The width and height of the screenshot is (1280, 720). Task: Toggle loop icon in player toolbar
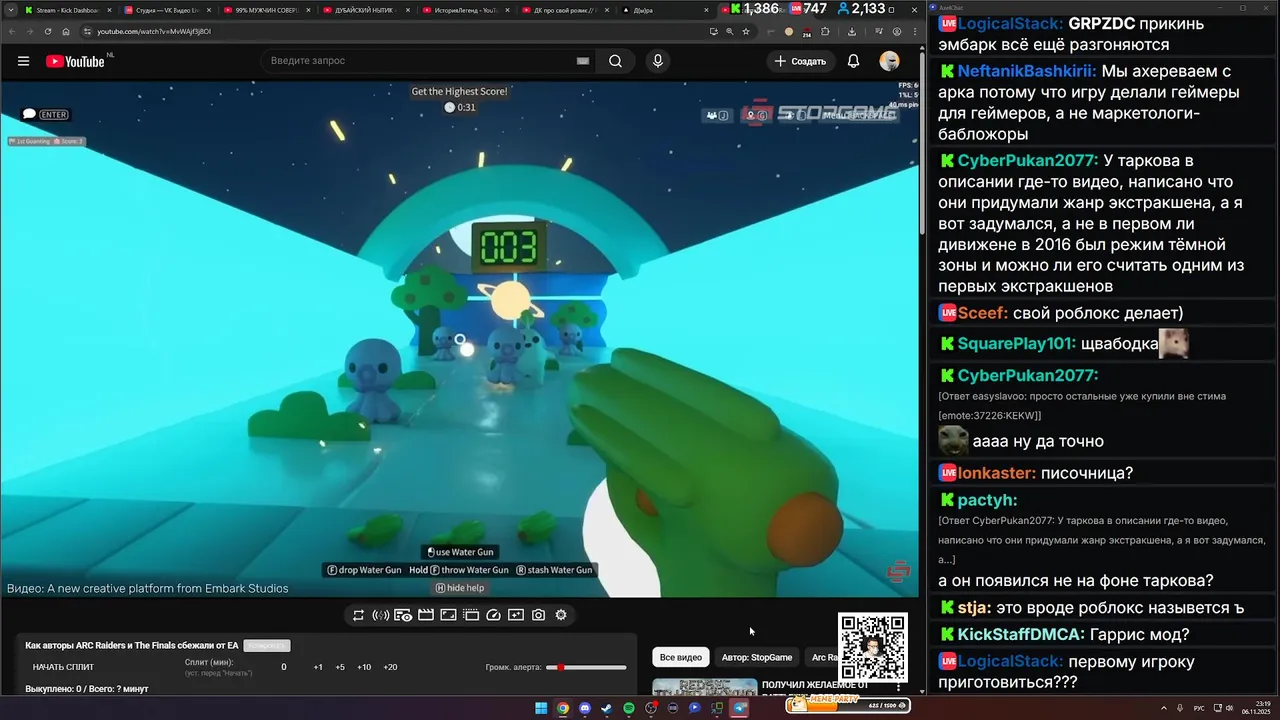pyautogui.click(x=358, y=615)
